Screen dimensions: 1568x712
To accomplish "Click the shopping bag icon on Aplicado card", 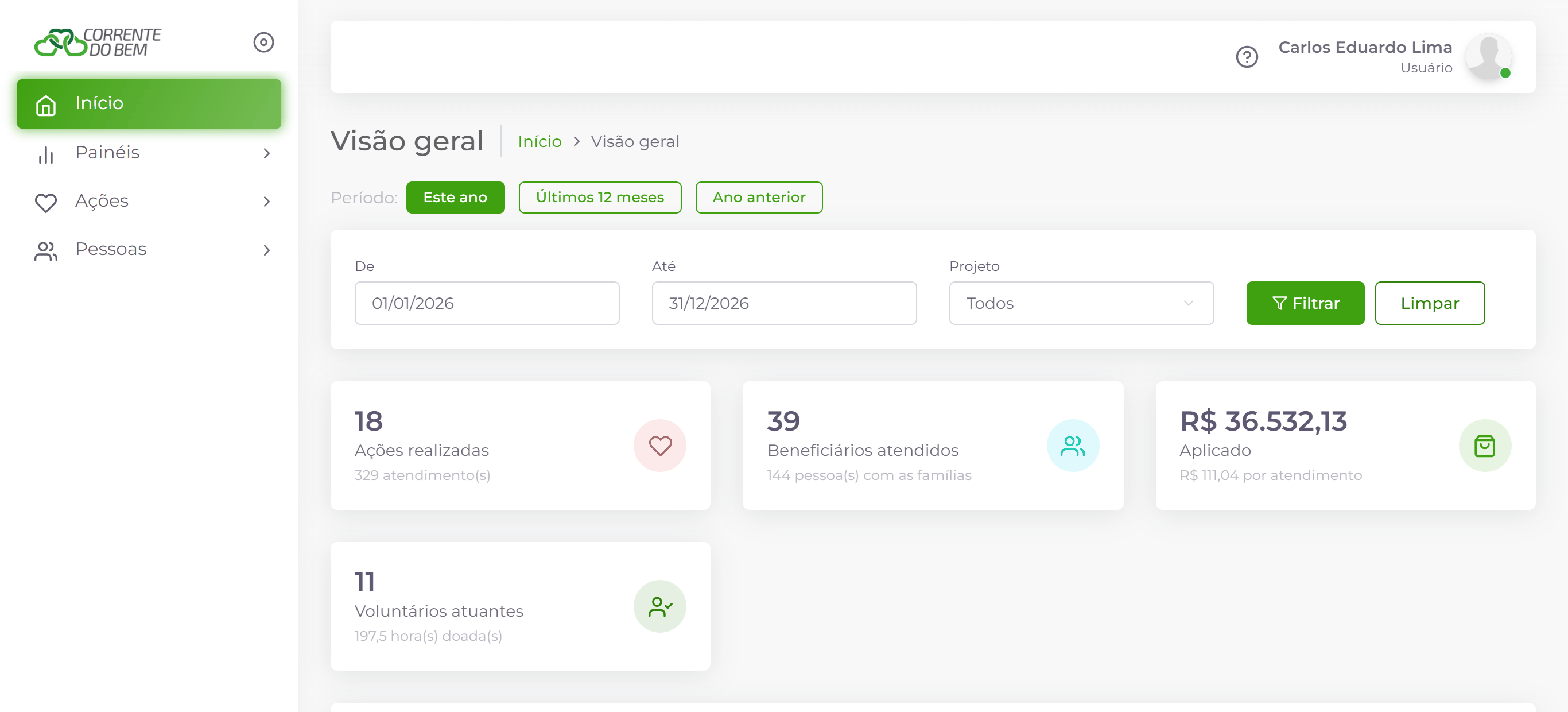I will click(1485, 446).
